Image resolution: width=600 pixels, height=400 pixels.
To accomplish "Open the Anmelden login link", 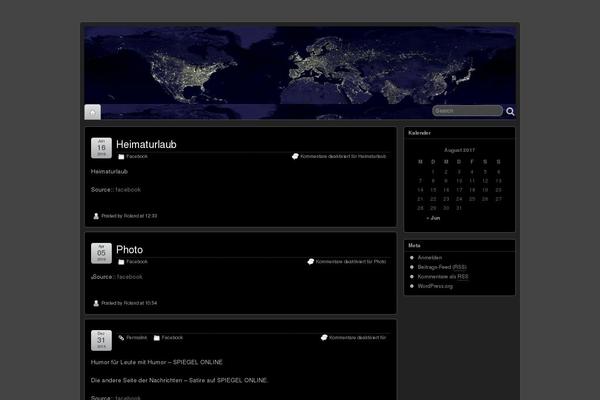I will [430, 258].
